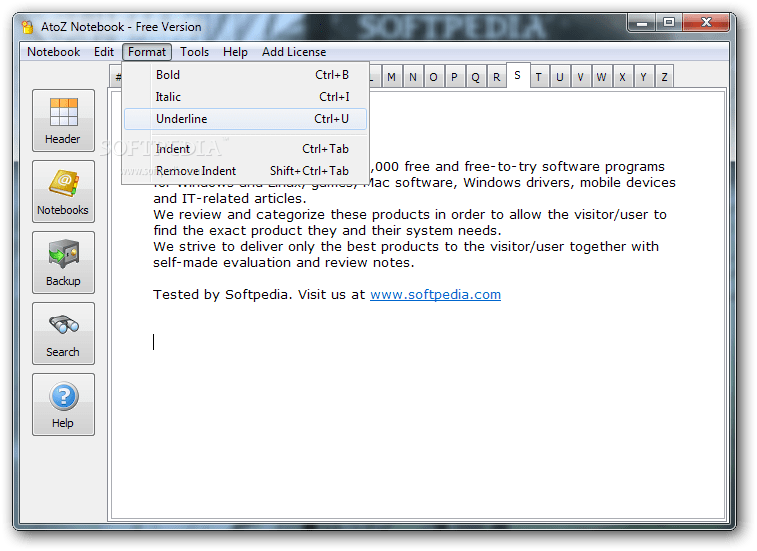Maximize the AtoZ Notebook window
757x551 pixels.
tap(669, 23)
